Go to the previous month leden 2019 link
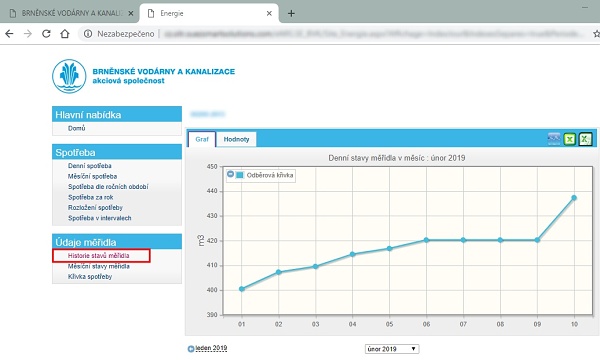Image resolution: width=600 pixels, height=360 pixels. [211, 348]
